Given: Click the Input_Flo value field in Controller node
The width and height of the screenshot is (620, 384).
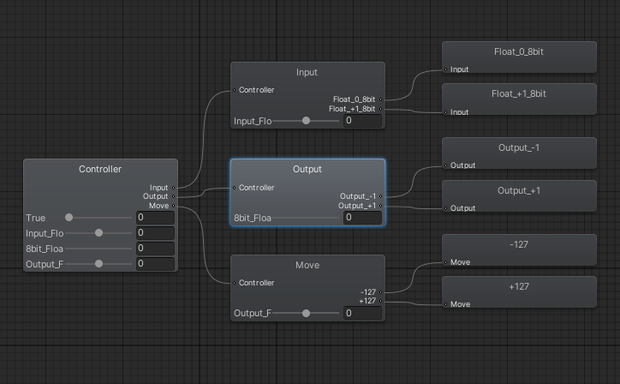Looking at the screenshot, I should [155, 233].
